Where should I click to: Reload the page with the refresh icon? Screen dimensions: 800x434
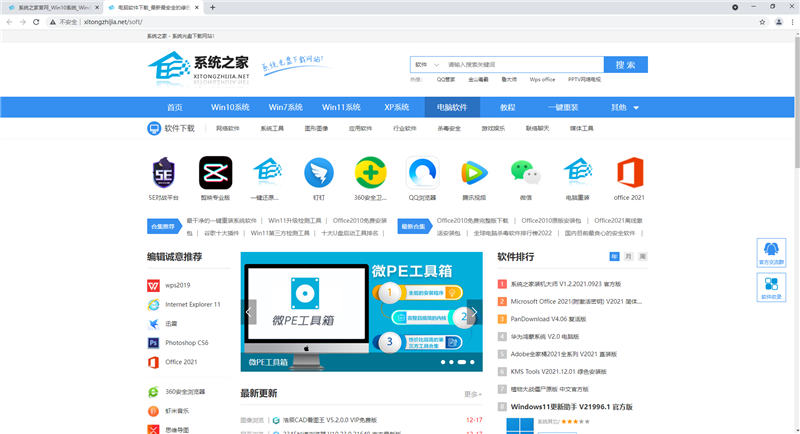(36, 22)
